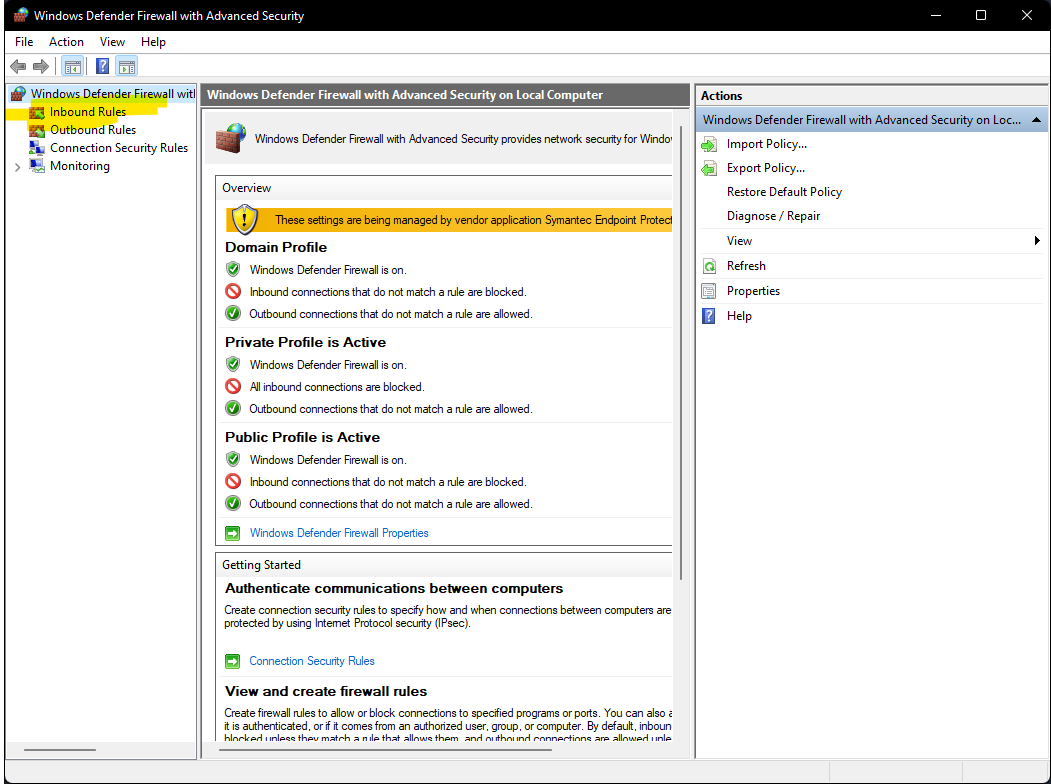Click the blue Help toolbar icon
The image size is (1051, 784).
103,66
